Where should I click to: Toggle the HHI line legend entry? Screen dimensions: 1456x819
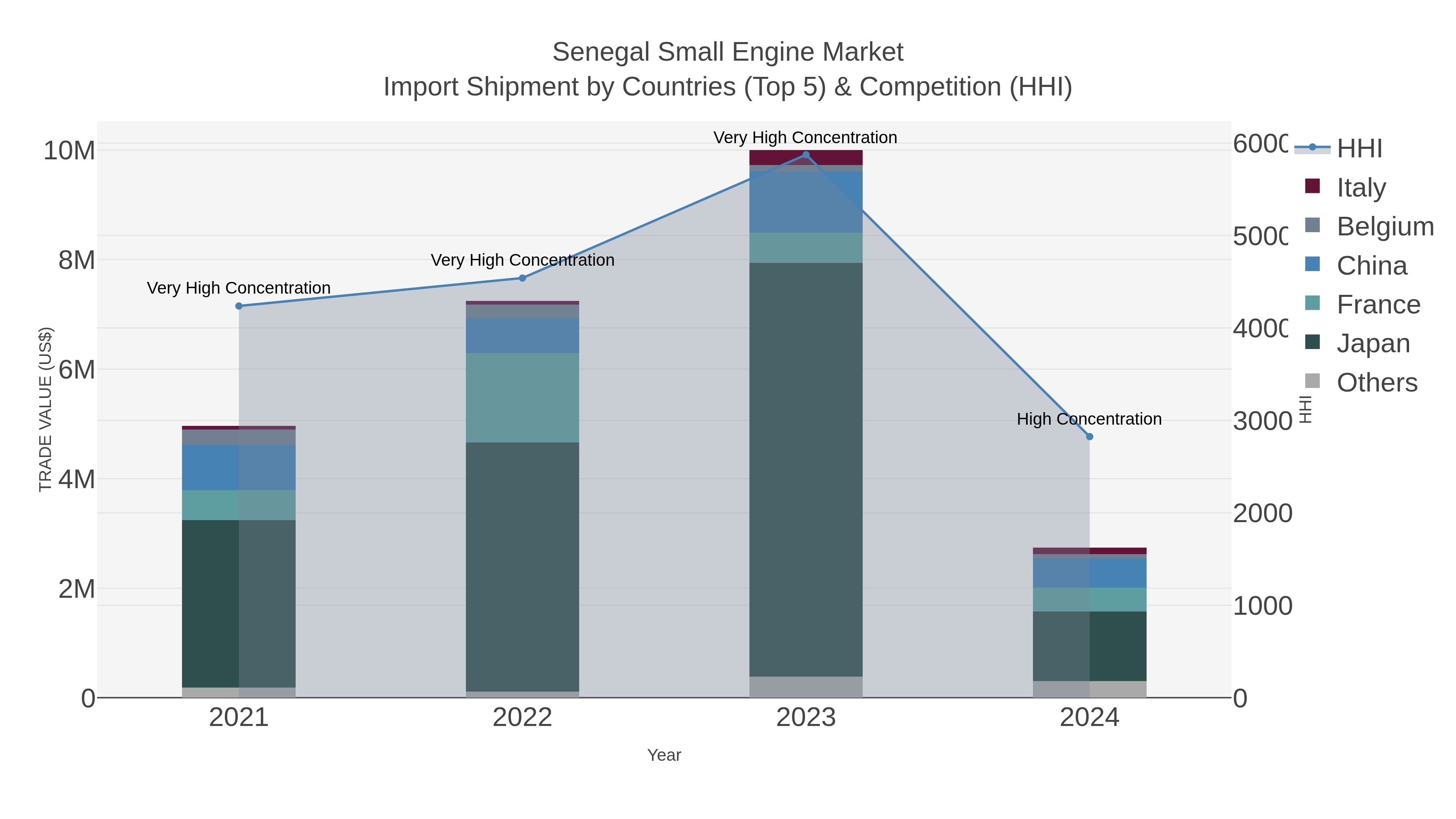pos(1338,148)
